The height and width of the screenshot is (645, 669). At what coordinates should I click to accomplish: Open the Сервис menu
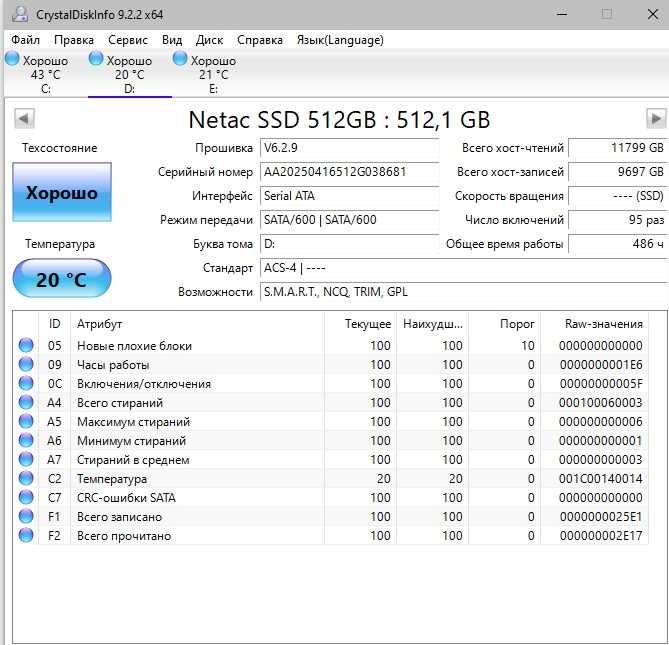pos(128,40)
